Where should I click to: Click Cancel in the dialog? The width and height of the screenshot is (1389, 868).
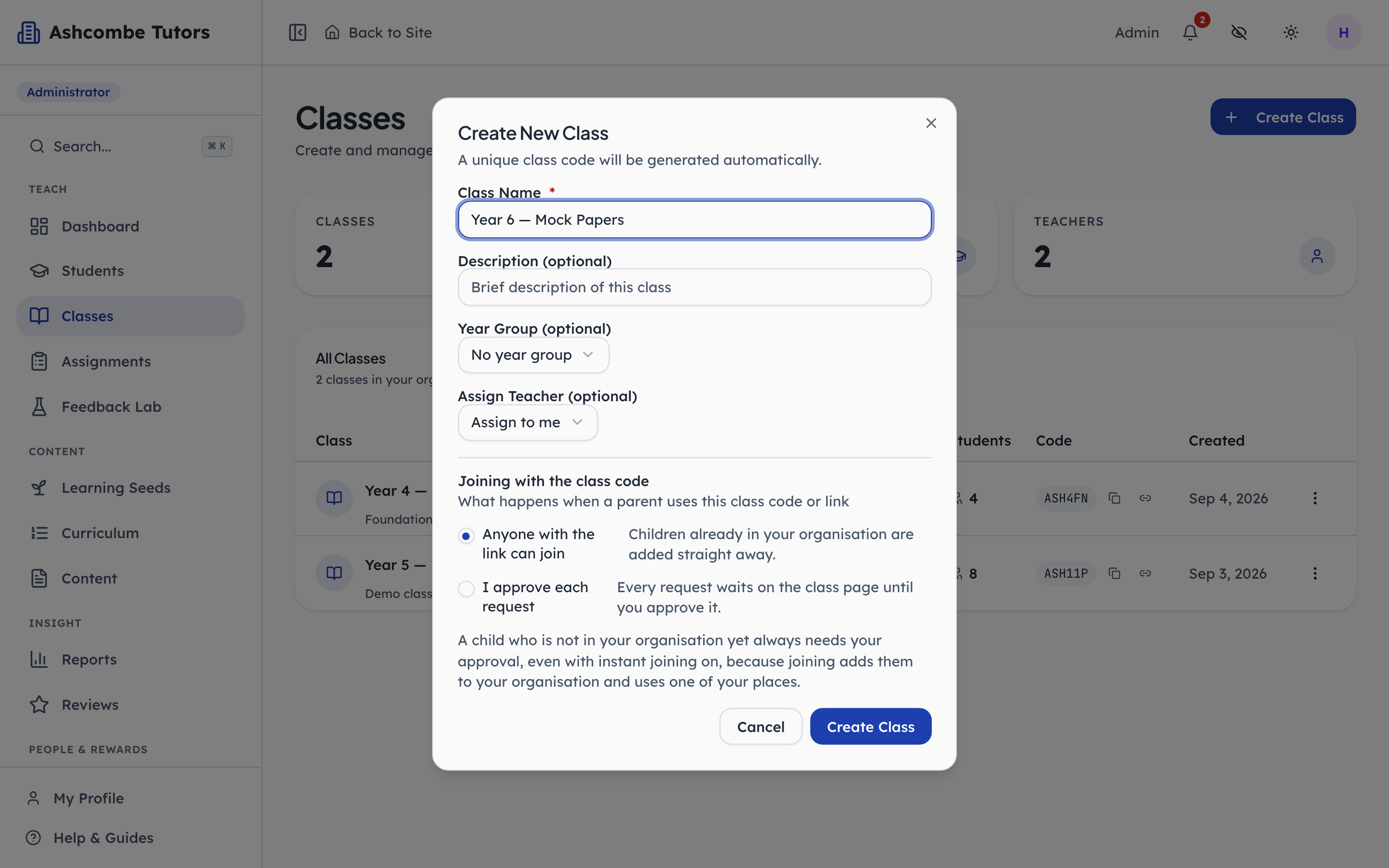[761, 726]
